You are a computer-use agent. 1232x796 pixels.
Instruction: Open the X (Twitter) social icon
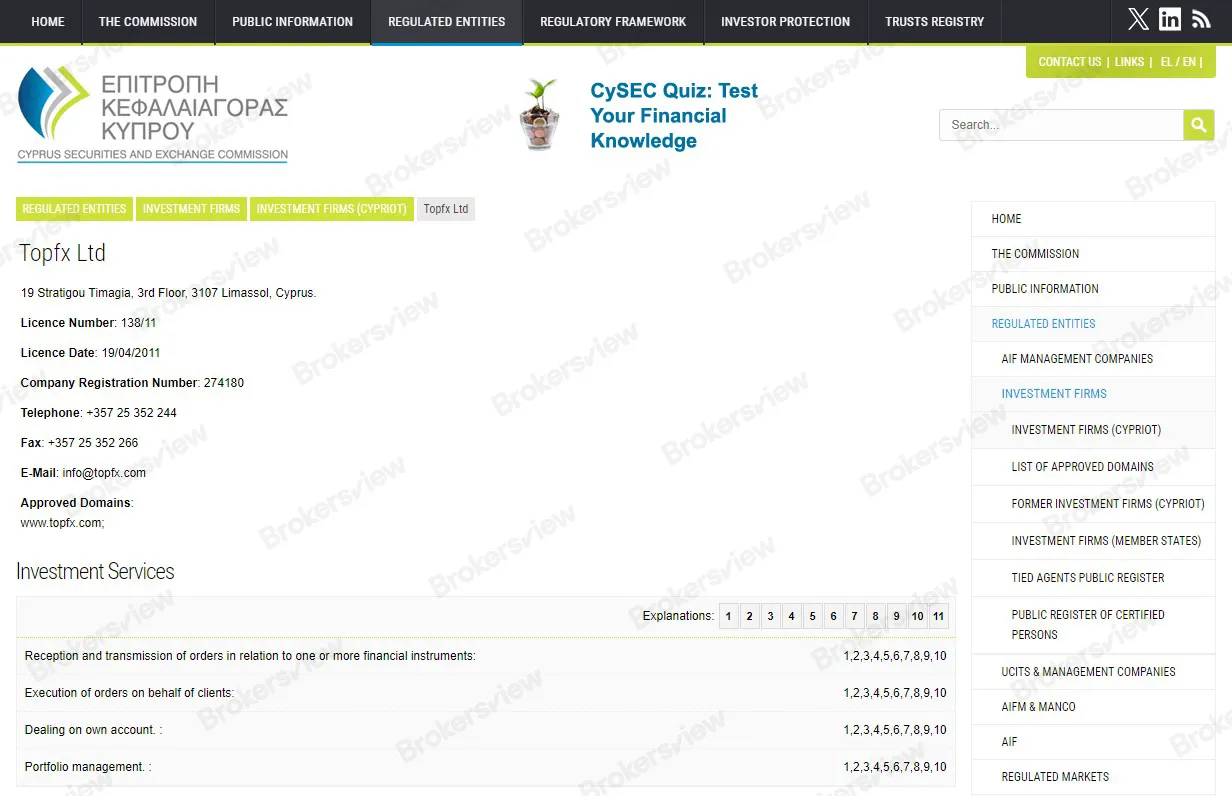coord(1138,19)
